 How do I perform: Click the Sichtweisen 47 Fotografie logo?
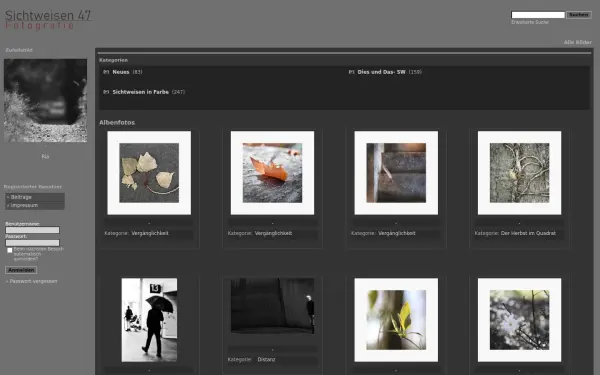pyautogui.click(x=48, y=20)
